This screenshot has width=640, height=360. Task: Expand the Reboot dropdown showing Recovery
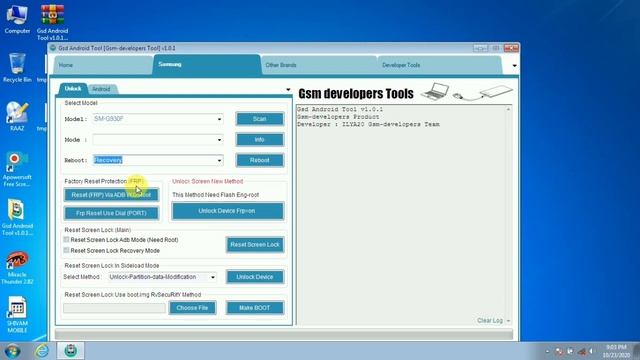coord(219,160)
